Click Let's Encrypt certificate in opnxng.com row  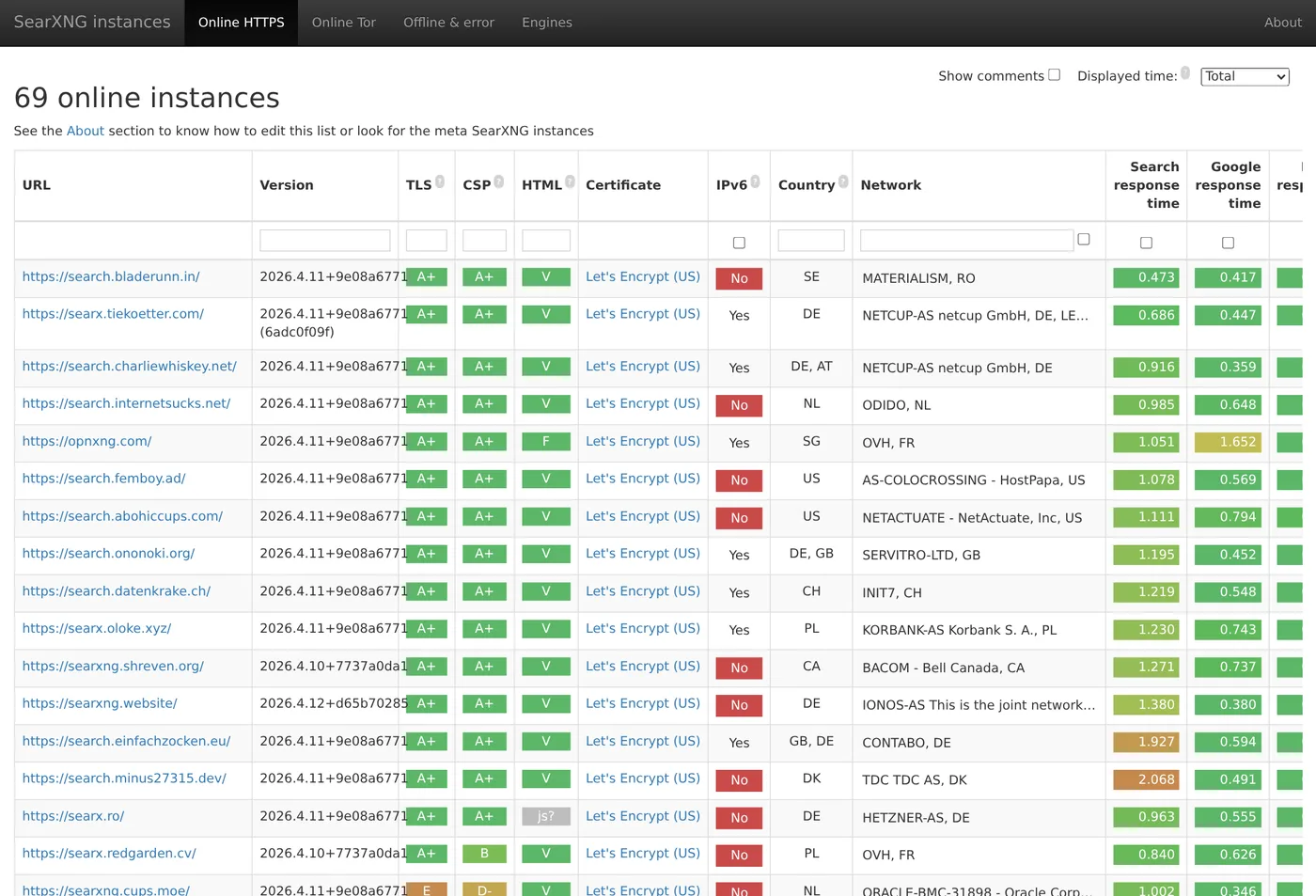[643, 441]
